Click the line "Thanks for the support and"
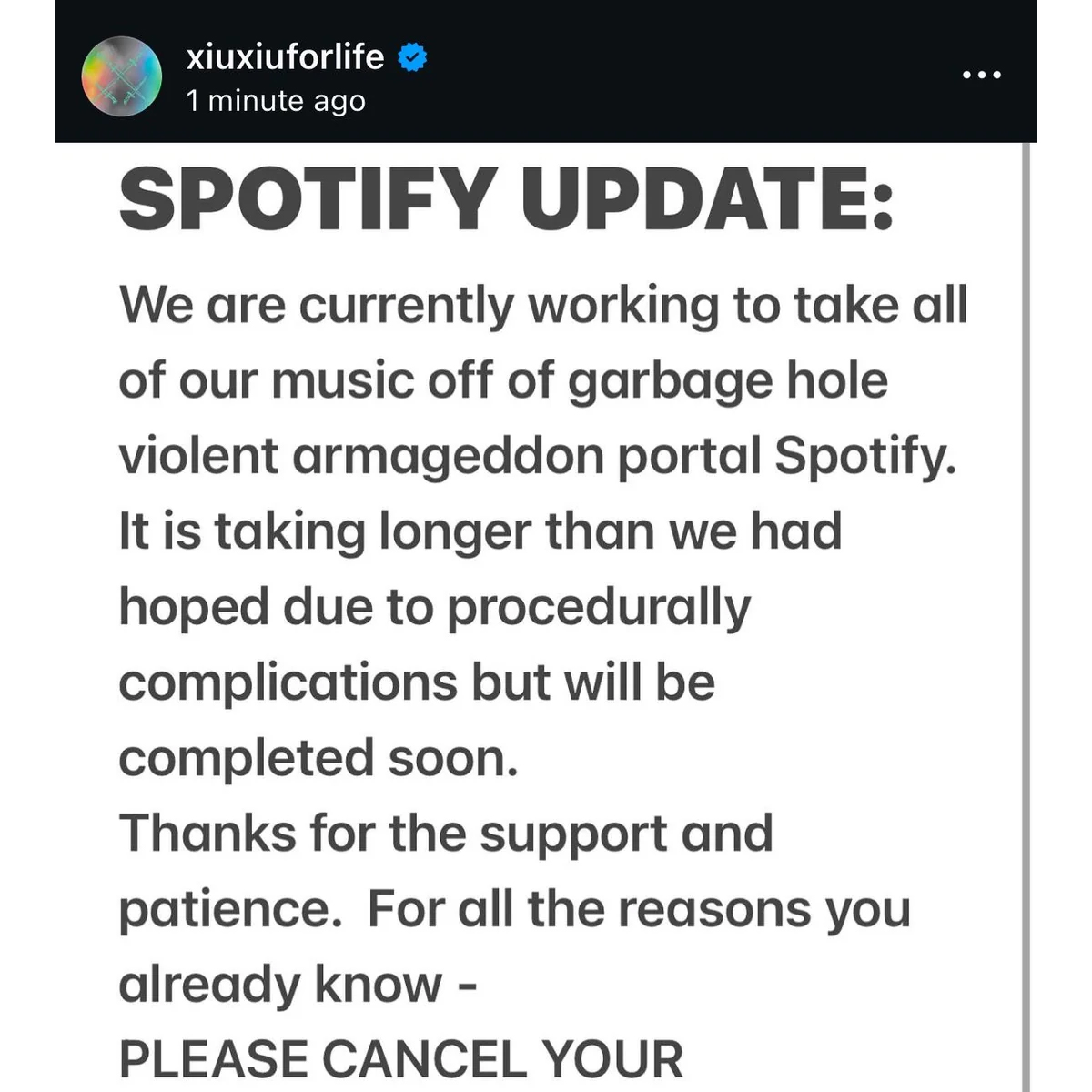 point(446,833)
